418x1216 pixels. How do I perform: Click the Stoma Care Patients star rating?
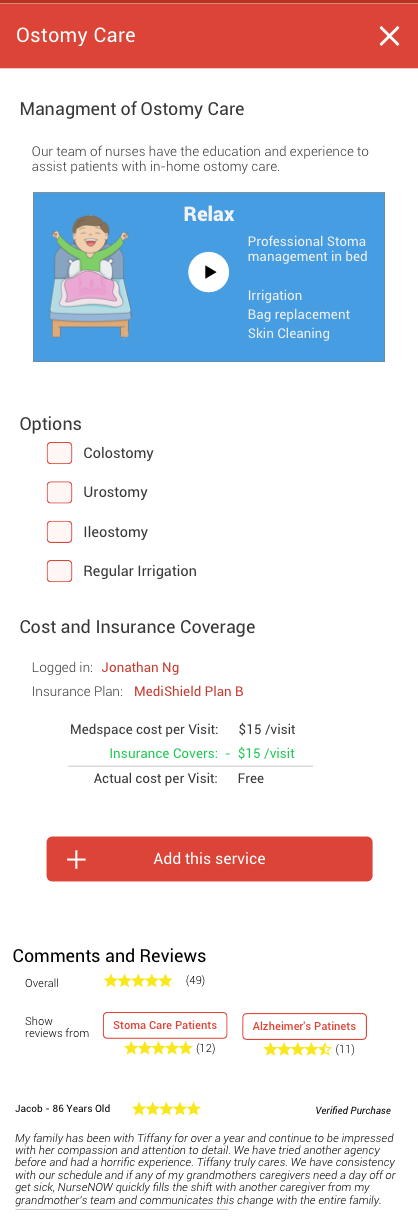(158, 1048)
